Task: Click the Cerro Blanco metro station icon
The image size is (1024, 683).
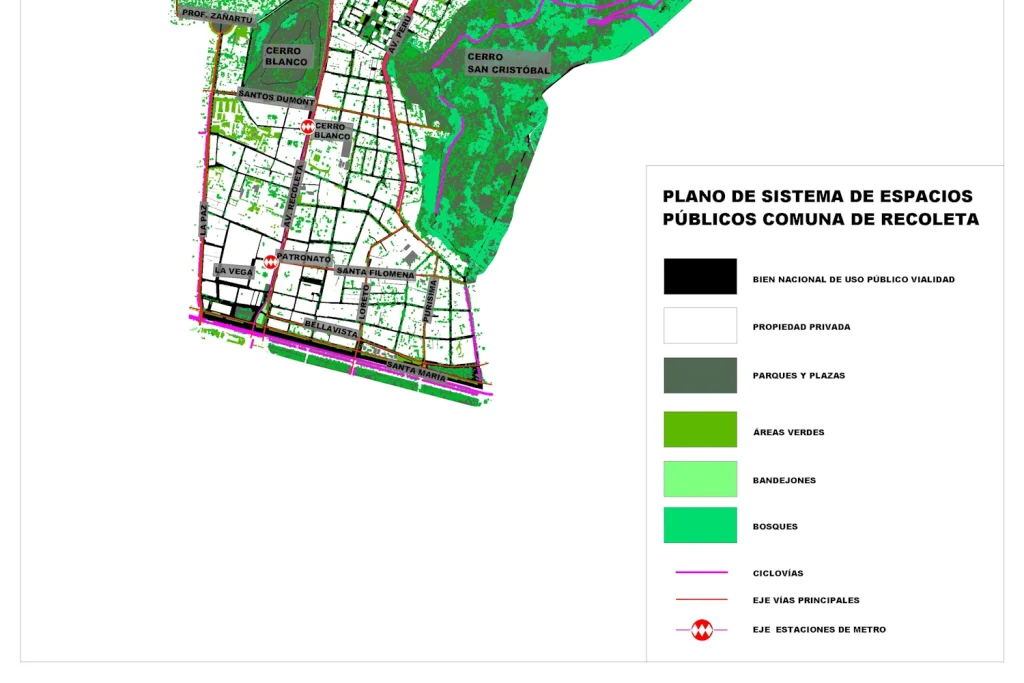Action: point(308,127)
